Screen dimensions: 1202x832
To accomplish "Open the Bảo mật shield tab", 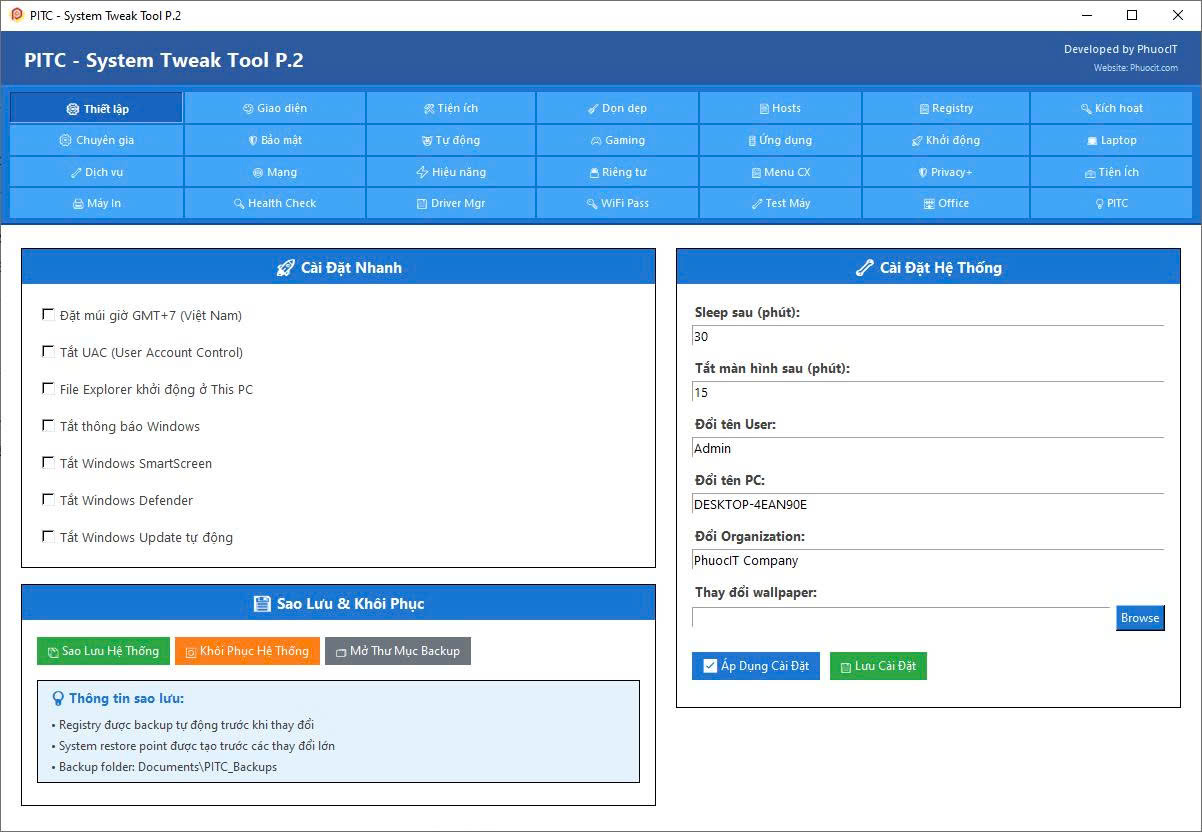I will pyautogui.click(x=274, y=140).
